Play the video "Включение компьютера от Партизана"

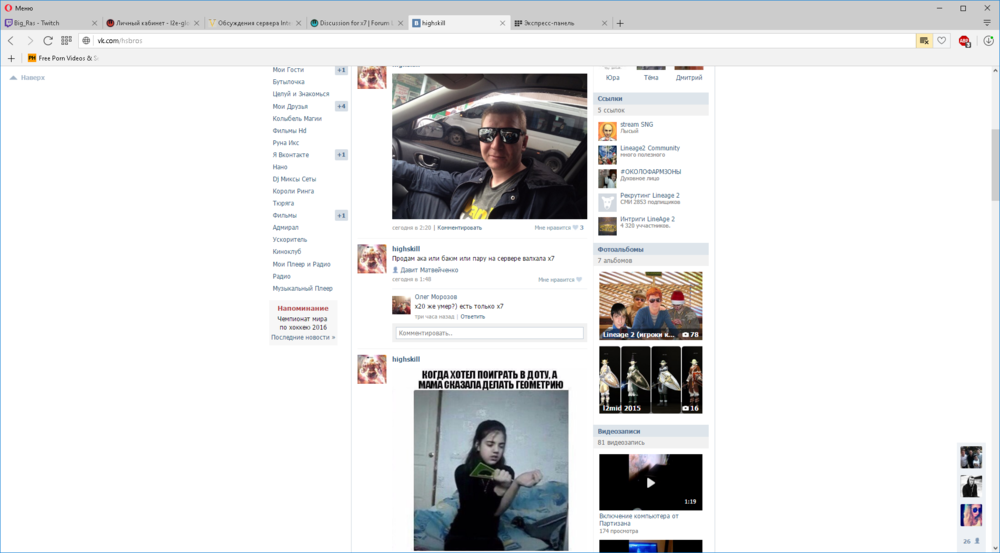click(x=650, y=482)
